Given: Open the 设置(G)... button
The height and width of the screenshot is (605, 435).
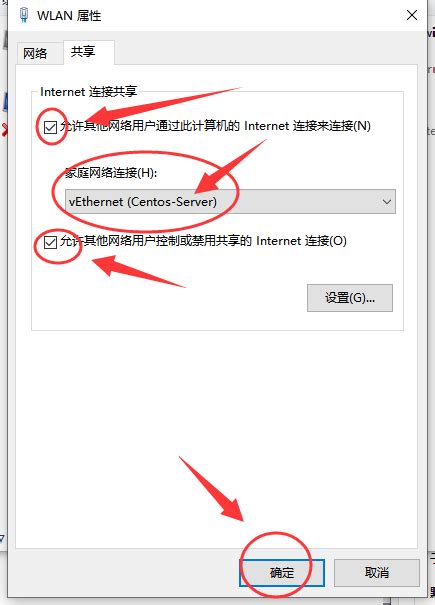Looking at the screenshot, I should (x=350, y=298).
